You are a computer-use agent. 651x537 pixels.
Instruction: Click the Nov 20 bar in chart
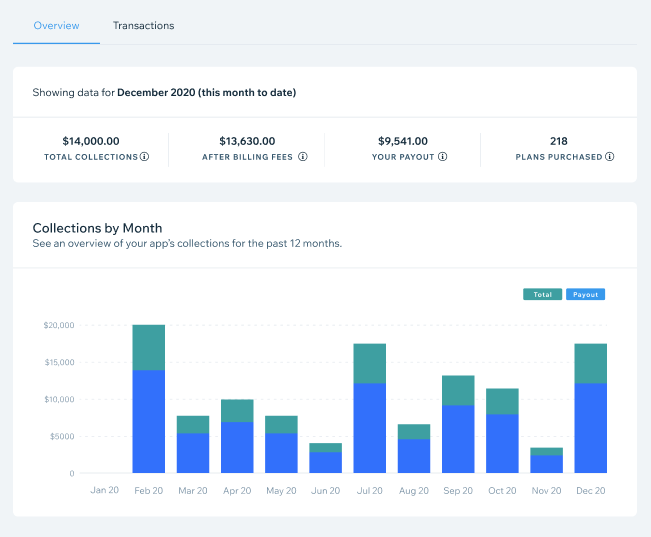pyautogui.click(x=546, y=461)
